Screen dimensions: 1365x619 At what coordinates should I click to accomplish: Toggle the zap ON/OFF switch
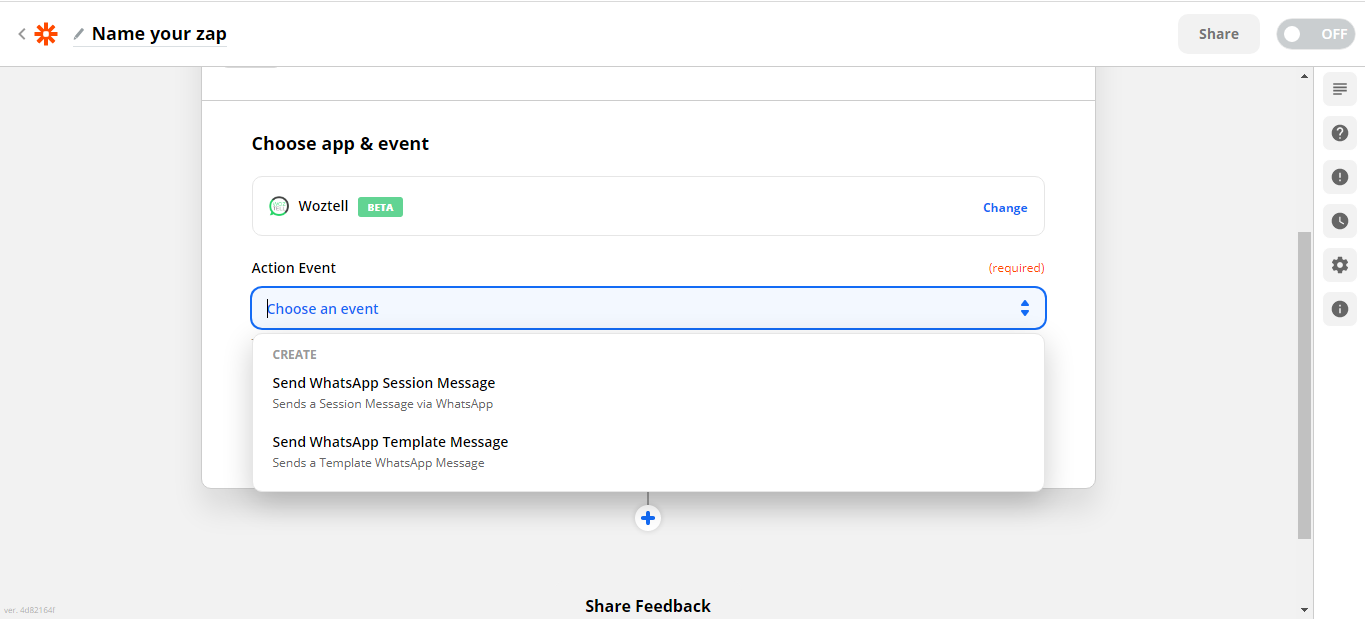pos(1315,34)
